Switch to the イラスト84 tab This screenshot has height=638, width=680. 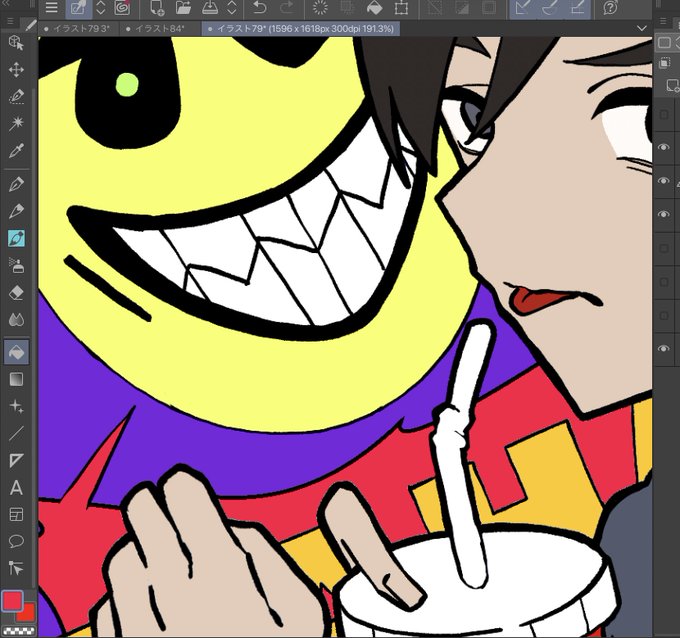click(160, 29)
